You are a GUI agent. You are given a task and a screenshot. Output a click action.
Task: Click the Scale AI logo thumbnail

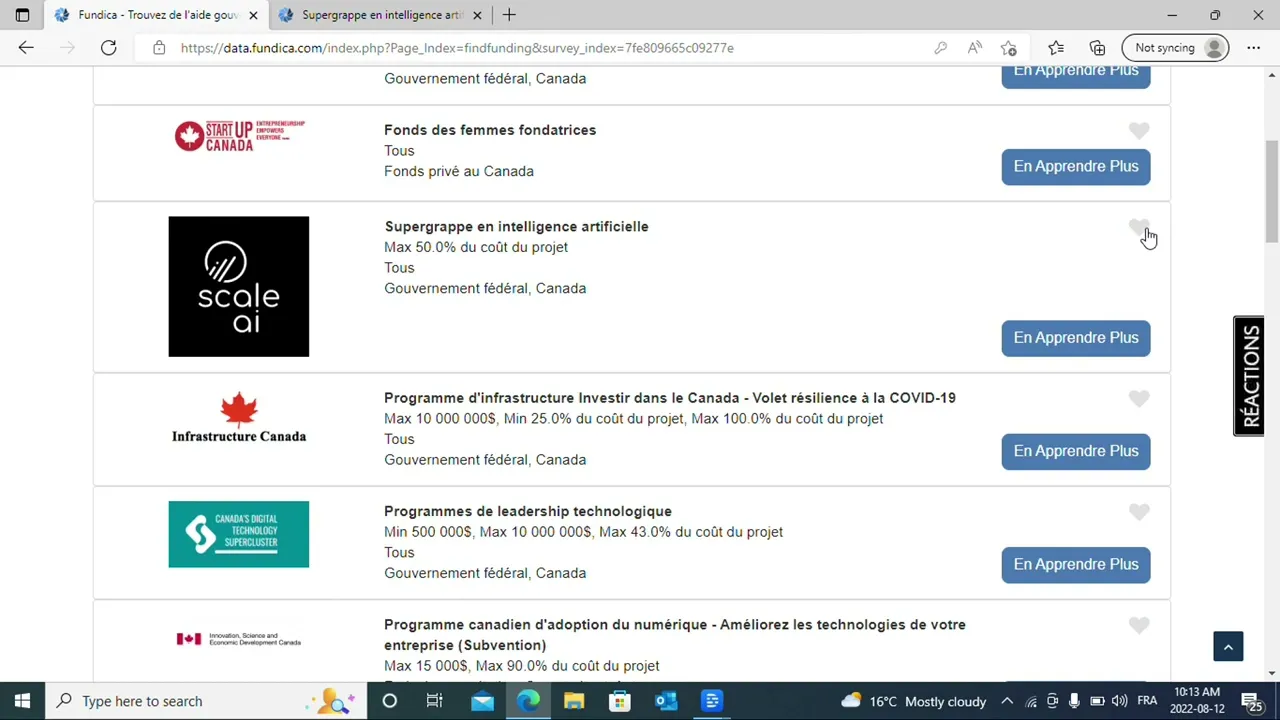coord(239,286)
